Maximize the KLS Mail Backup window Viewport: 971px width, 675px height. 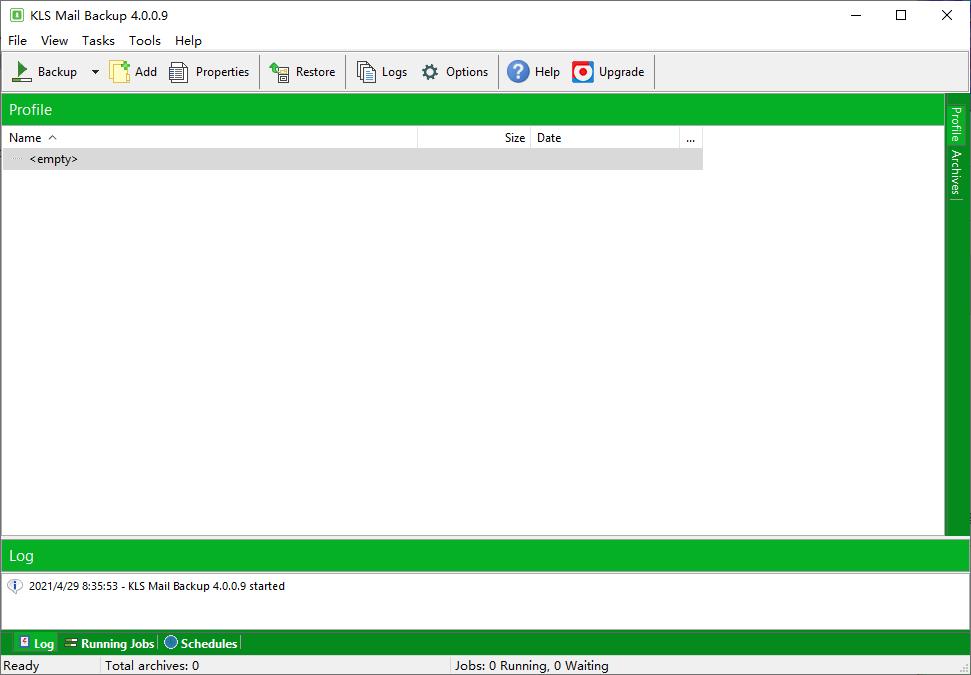pyautogui.click(x=901, y=15)
